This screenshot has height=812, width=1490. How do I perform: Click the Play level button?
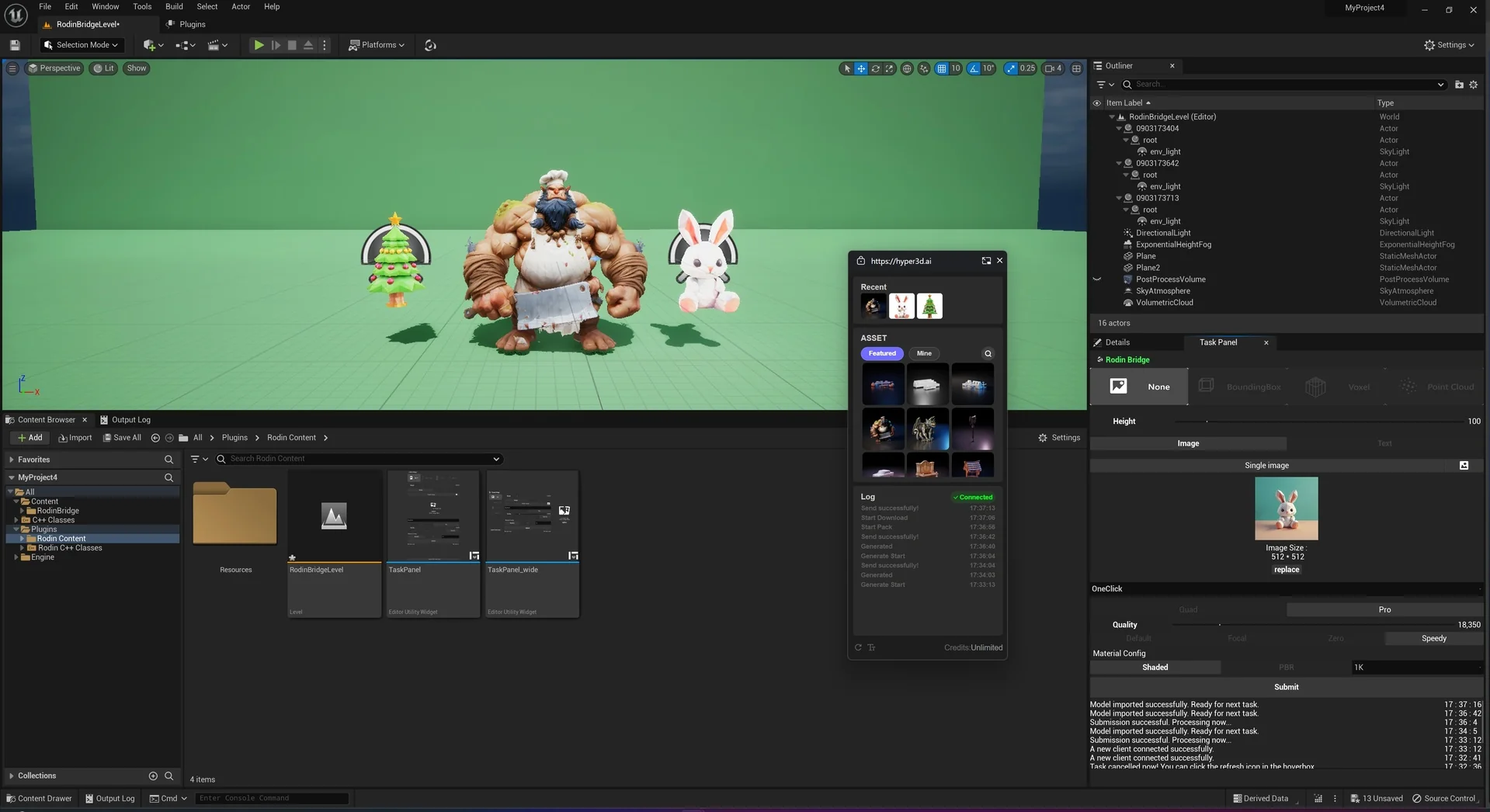click(x=259, y=45)
